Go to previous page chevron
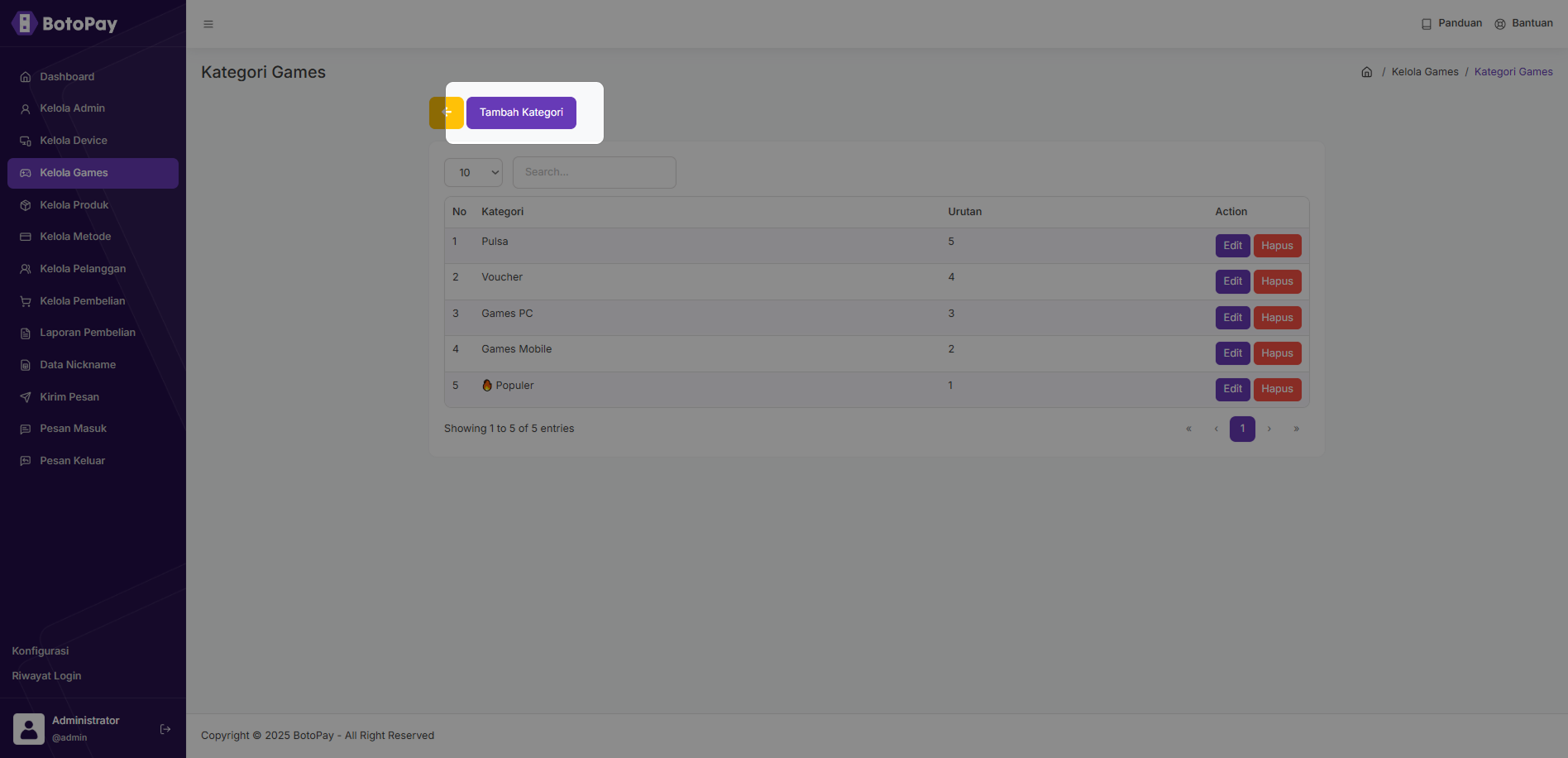The width and height of the screenshot is (1568, 758). tap(1216, 429)
